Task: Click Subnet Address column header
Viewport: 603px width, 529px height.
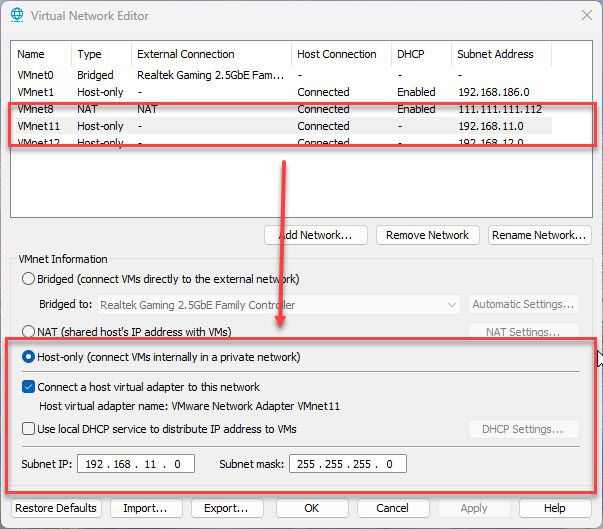Action: (x=501, y=54)
